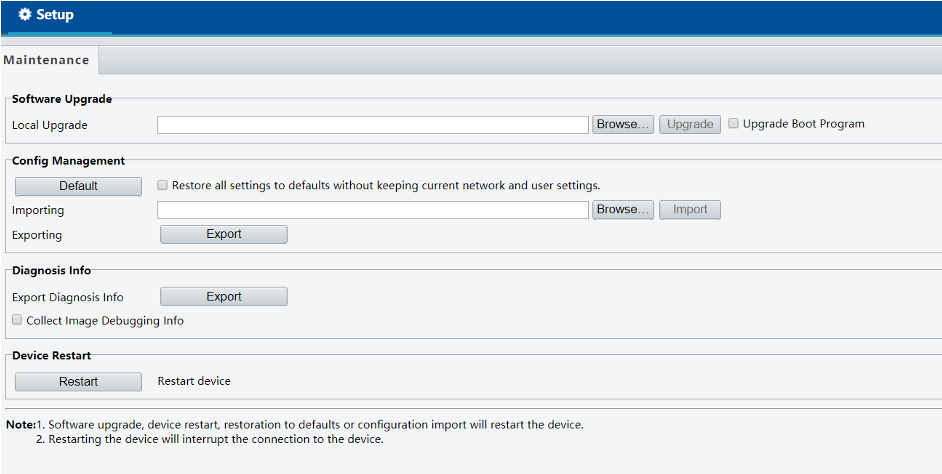Viewport: 942px width, 474px height.
Task: Export the diagnosis info
Action: (223, 297)
